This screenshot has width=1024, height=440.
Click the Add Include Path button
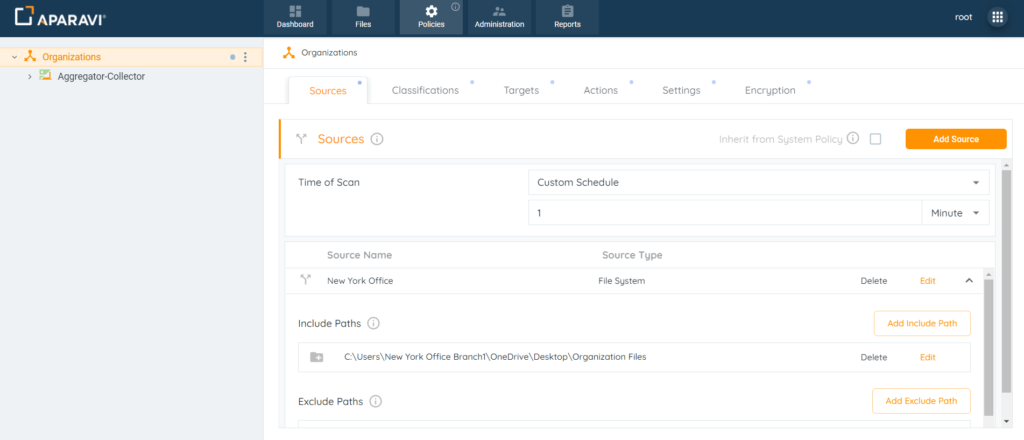tap(922, 323)
